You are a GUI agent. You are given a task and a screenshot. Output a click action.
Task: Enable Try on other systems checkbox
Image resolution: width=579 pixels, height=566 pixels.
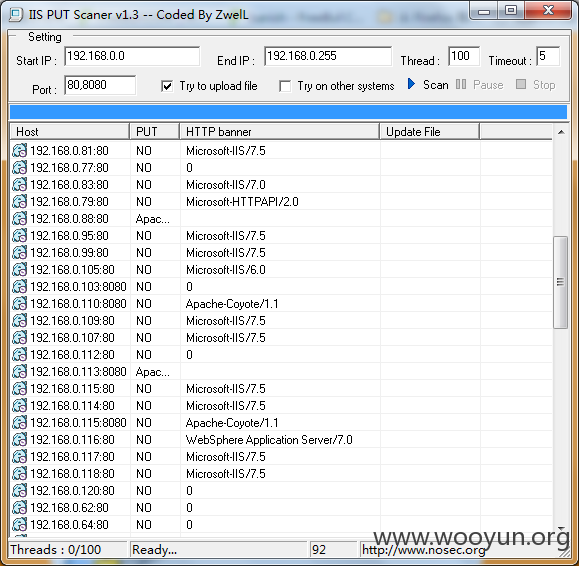pyautogui.click(x=285, y=86)
